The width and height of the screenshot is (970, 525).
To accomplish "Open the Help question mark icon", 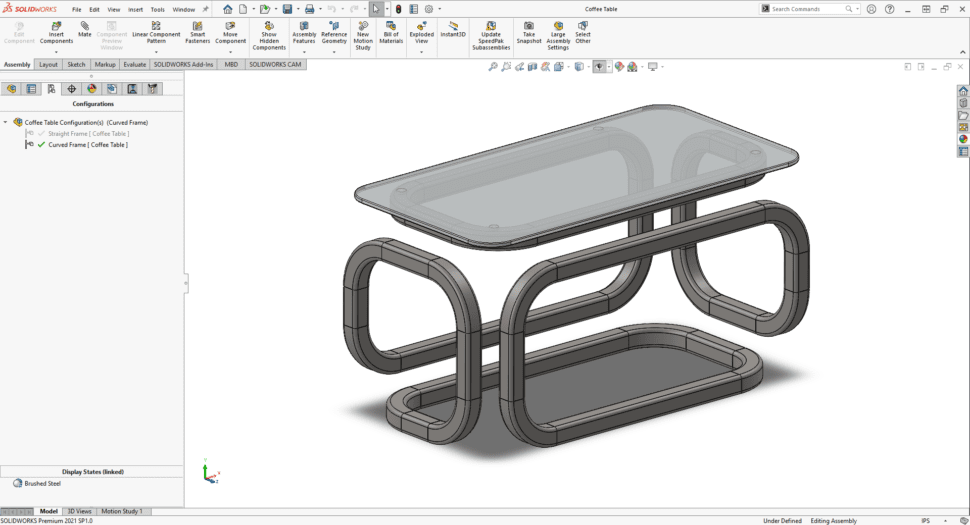I will click(x=890, y=9).
